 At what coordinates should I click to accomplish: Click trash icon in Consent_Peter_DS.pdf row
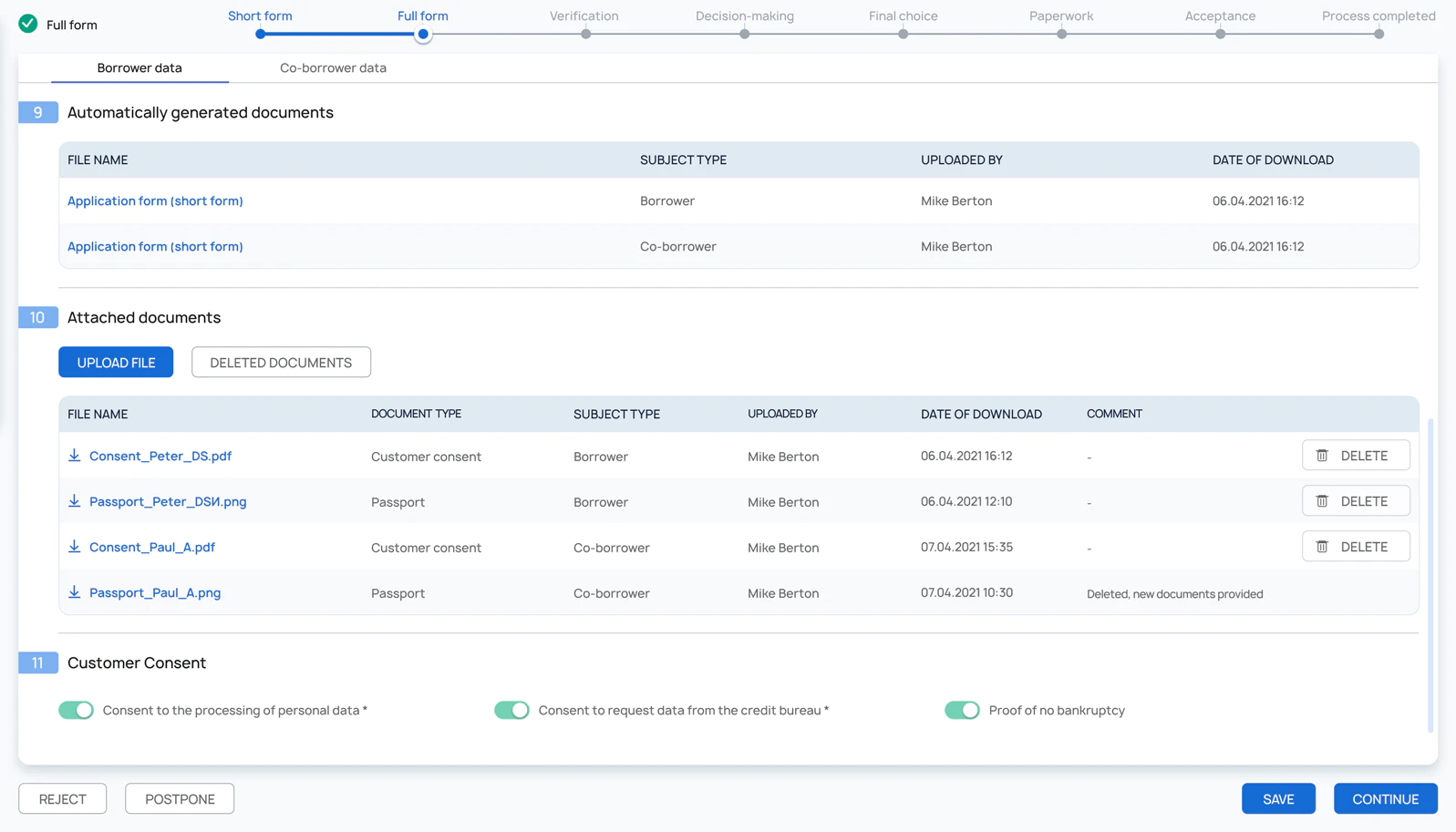coord(1322,456)
